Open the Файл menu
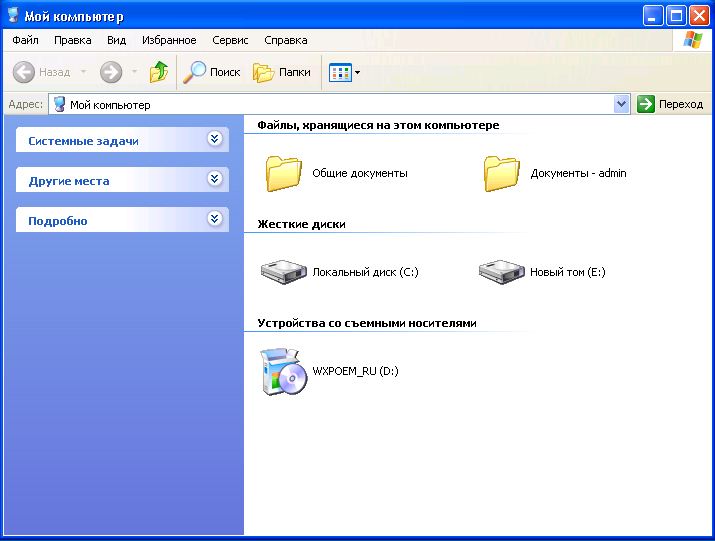This screenshot has height=541, width=715. coord(26,40)
